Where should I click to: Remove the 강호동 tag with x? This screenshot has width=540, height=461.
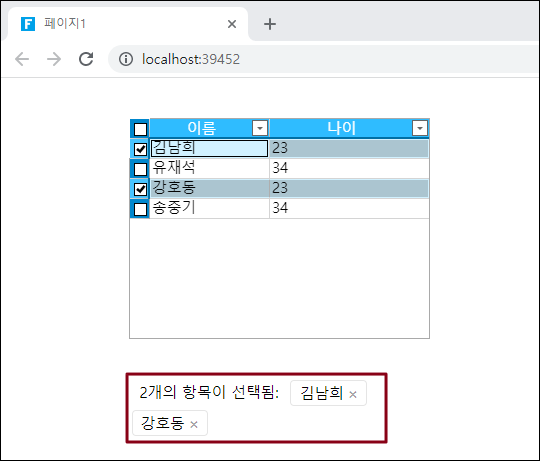click(194, 425)
